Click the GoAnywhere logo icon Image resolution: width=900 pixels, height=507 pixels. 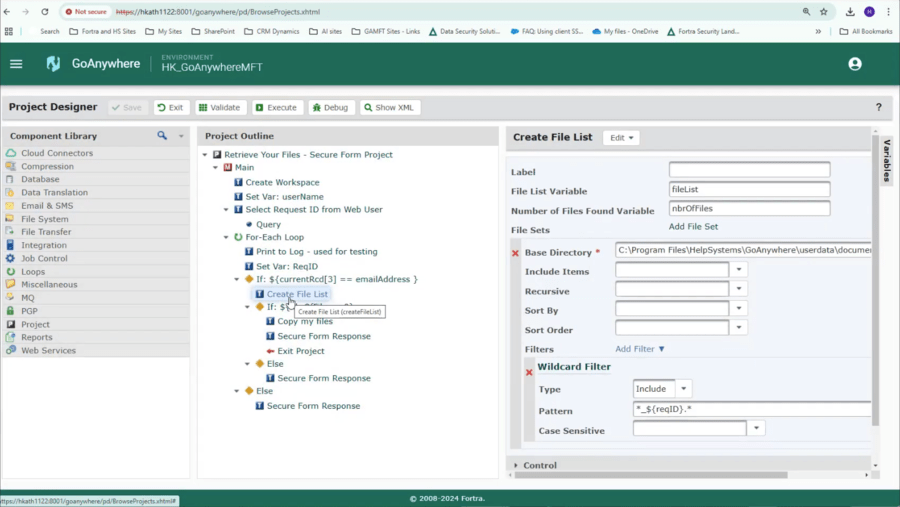53,64
